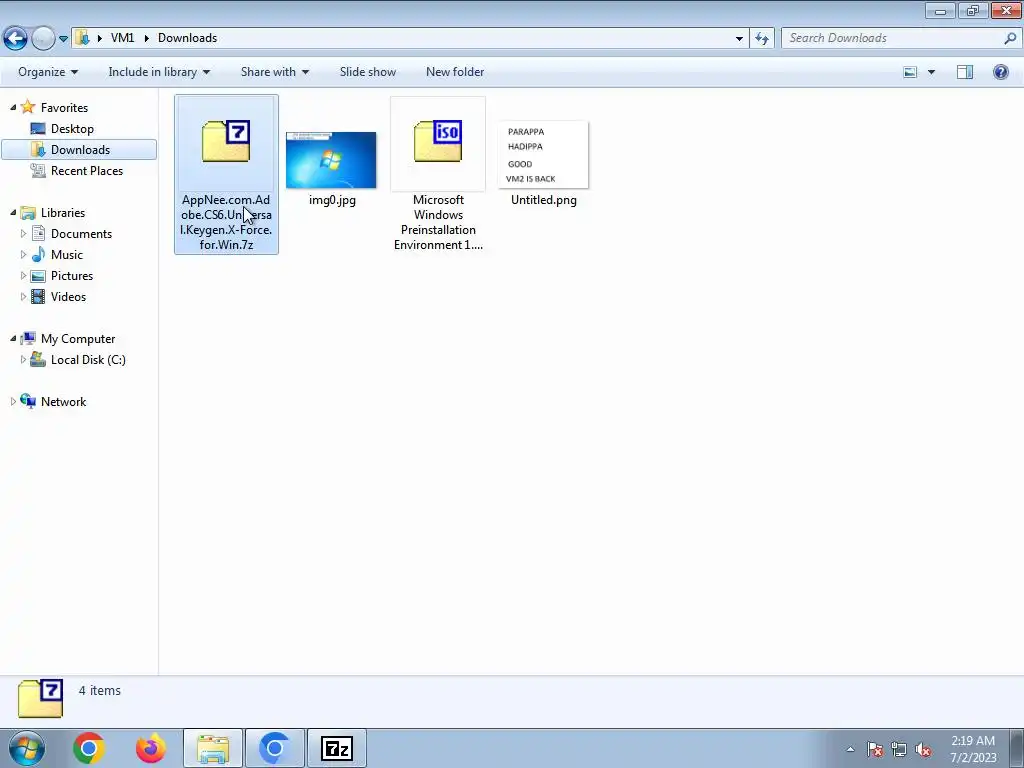The image size is (1024, 768).
Task: Start the Slide show
Action: tap(368, 72)
